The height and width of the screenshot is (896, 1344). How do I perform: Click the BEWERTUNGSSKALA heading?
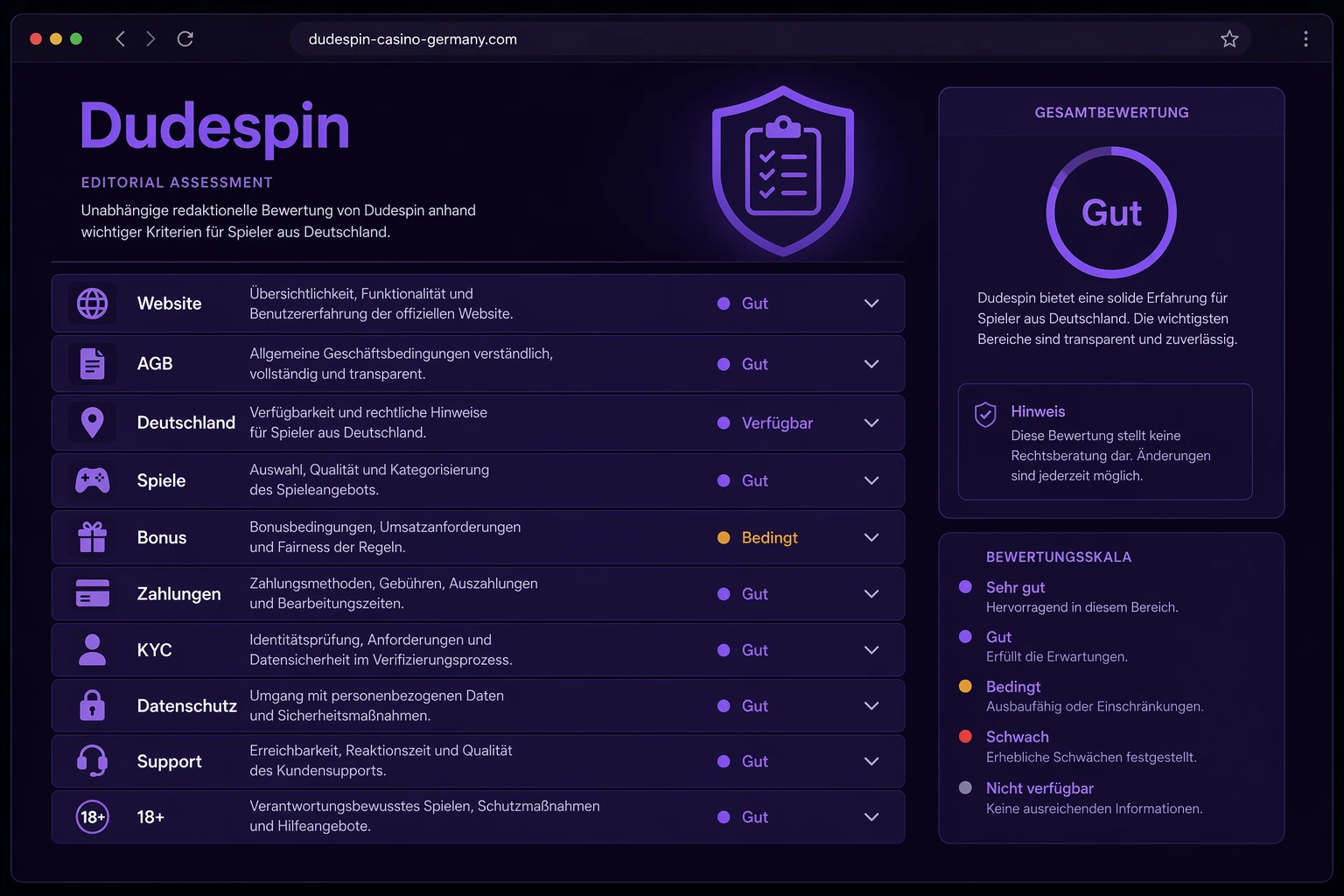click(1059, 556)
